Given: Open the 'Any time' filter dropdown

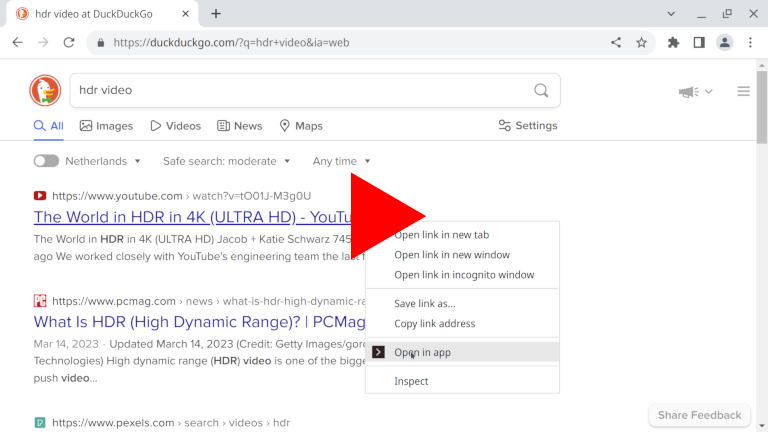Looking at the screenshot, I should 341,161.
